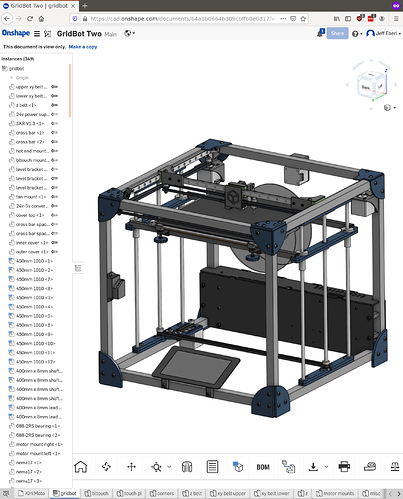Click the Make a copy link
Screen dimensions: 403x499
pyautogui.click(x=83, y=47)
